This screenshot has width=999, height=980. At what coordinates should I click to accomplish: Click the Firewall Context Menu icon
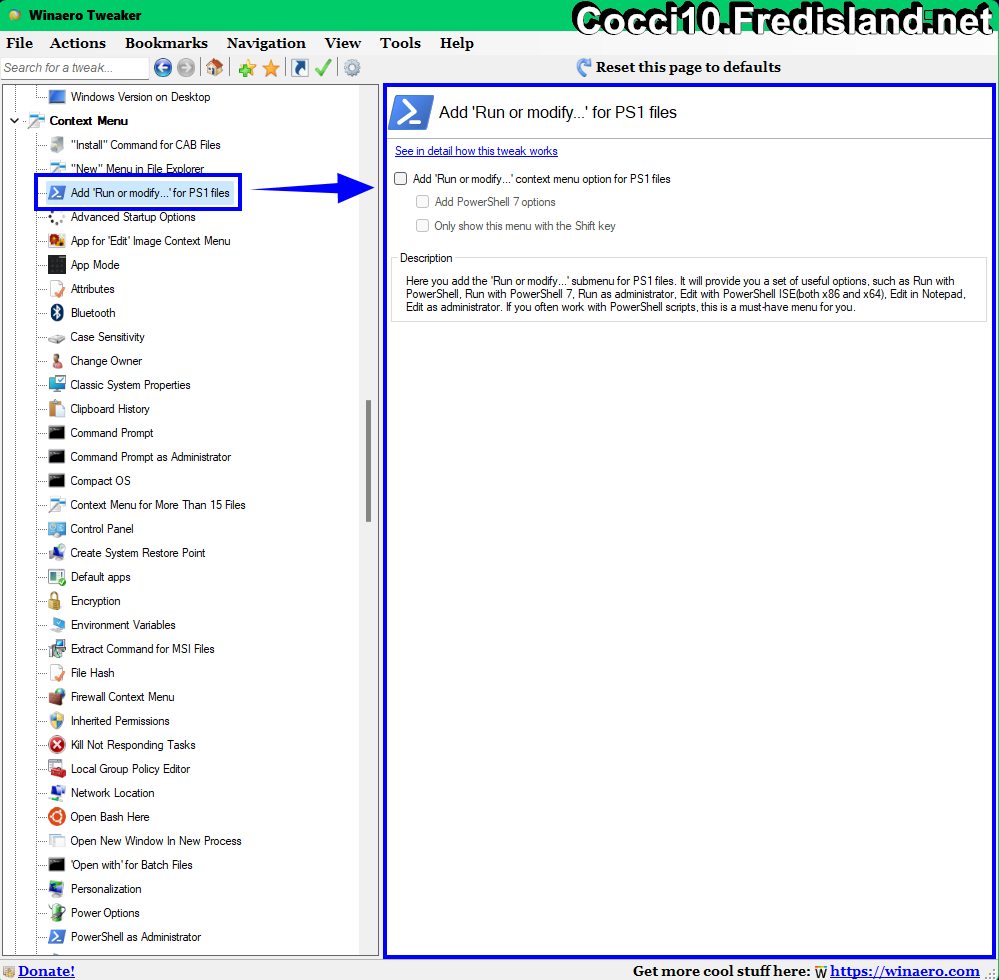click(57, 697)
